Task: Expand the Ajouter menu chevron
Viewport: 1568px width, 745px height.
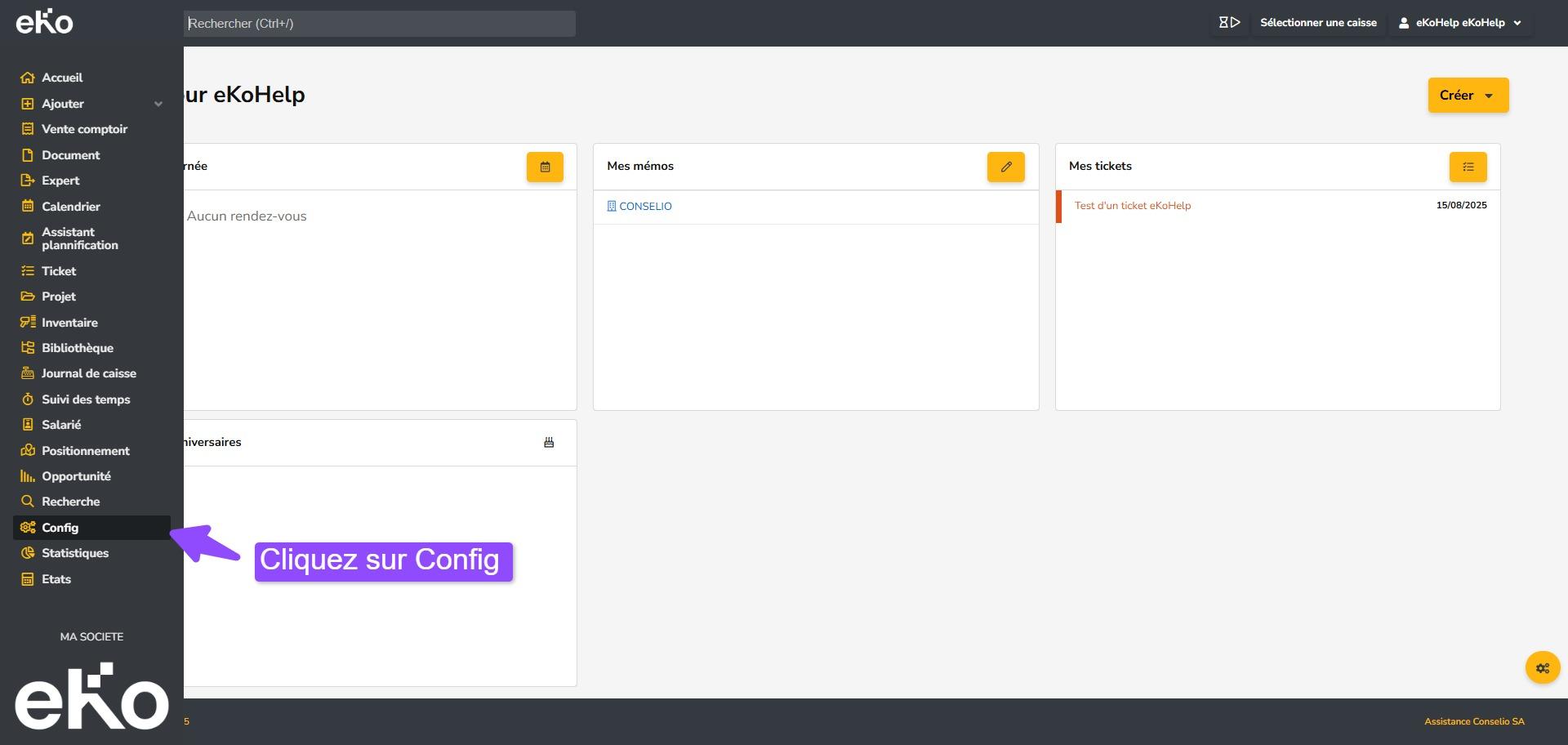Action: point(158,104)
